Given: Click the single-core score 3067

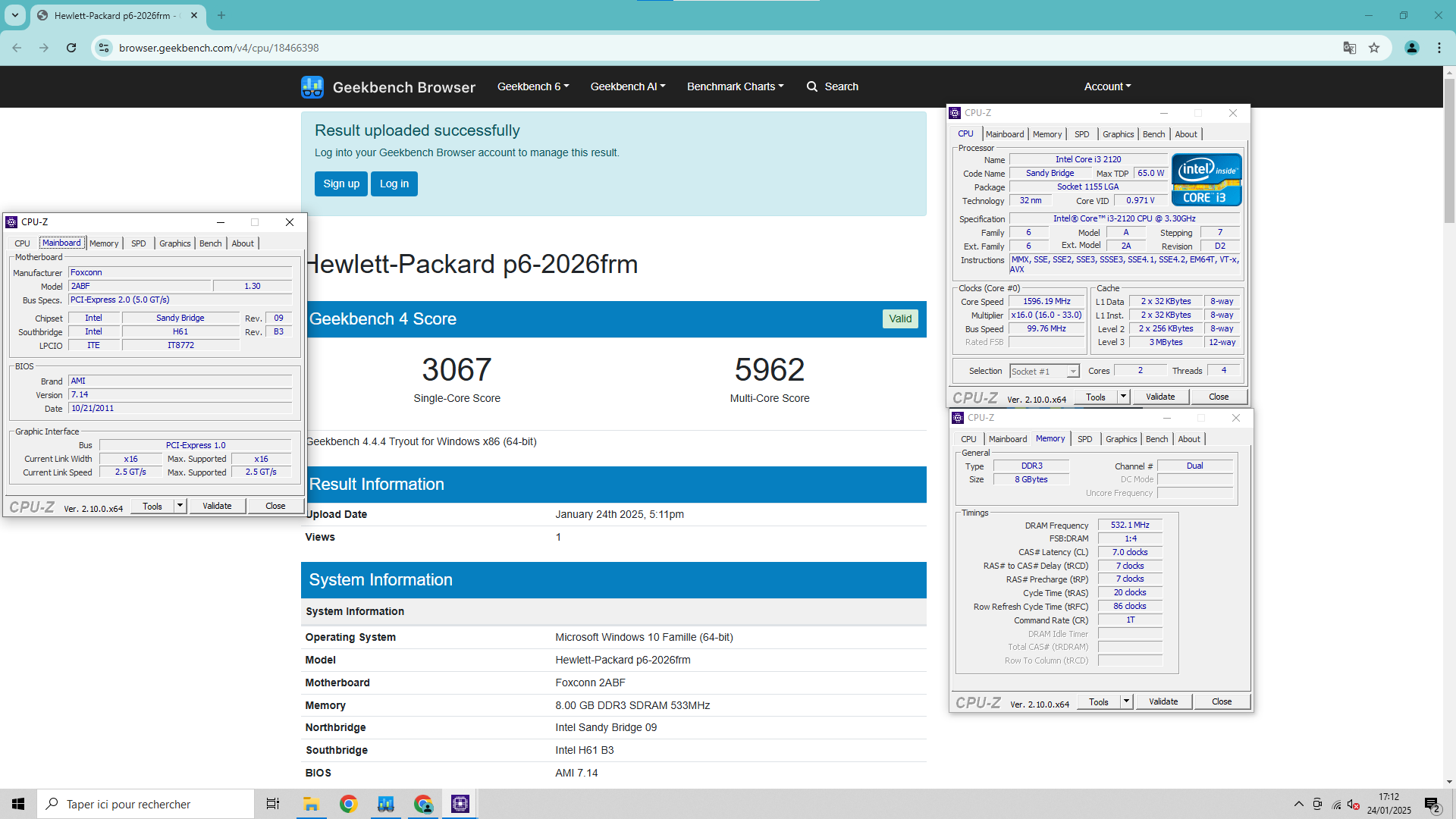Looking at the screenshot, I should (457, 369).
